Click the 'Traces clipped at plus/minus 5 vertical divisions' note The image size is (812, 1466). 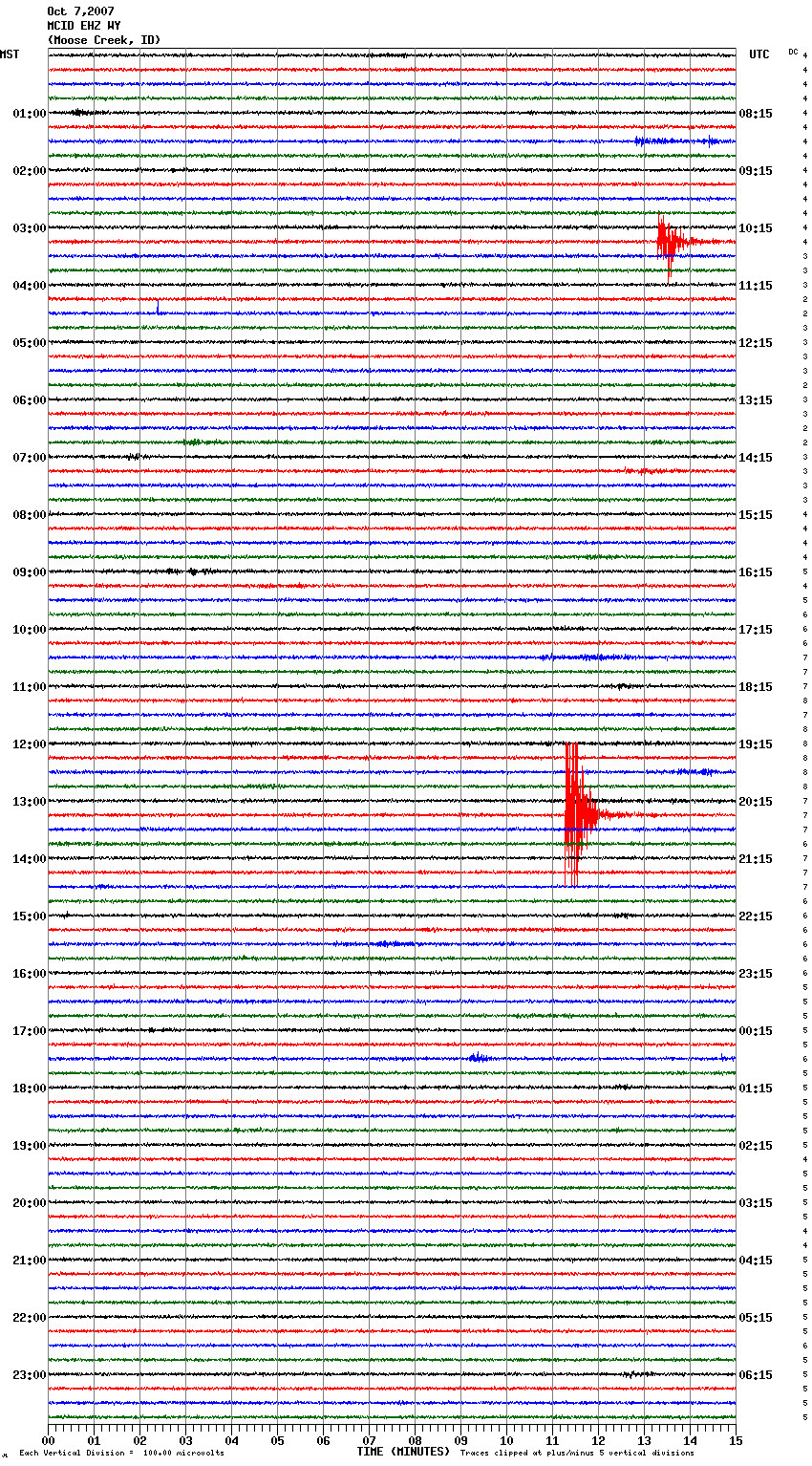click(x=577, y=1454)
